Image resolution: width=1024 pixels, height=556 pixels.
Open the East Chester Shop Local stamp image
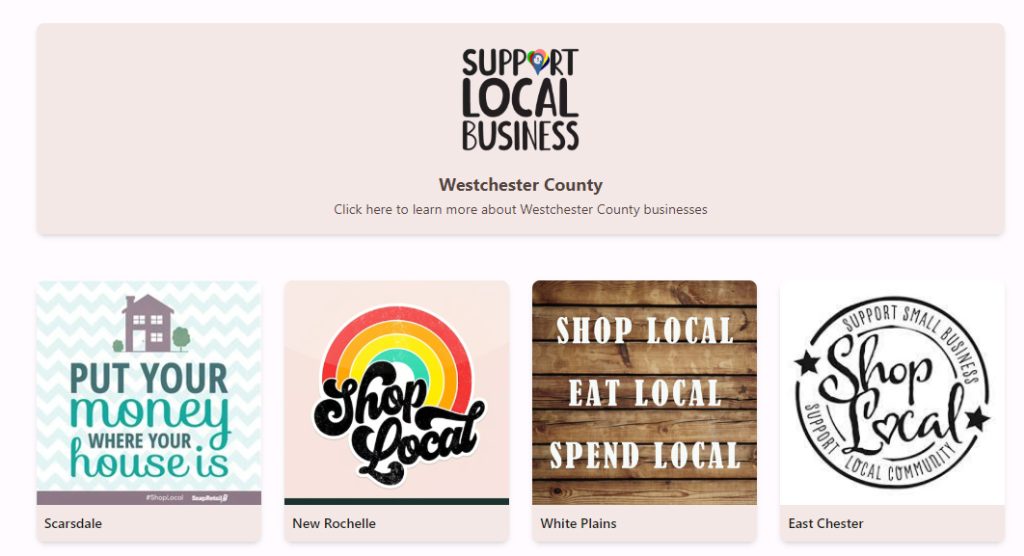892,393
